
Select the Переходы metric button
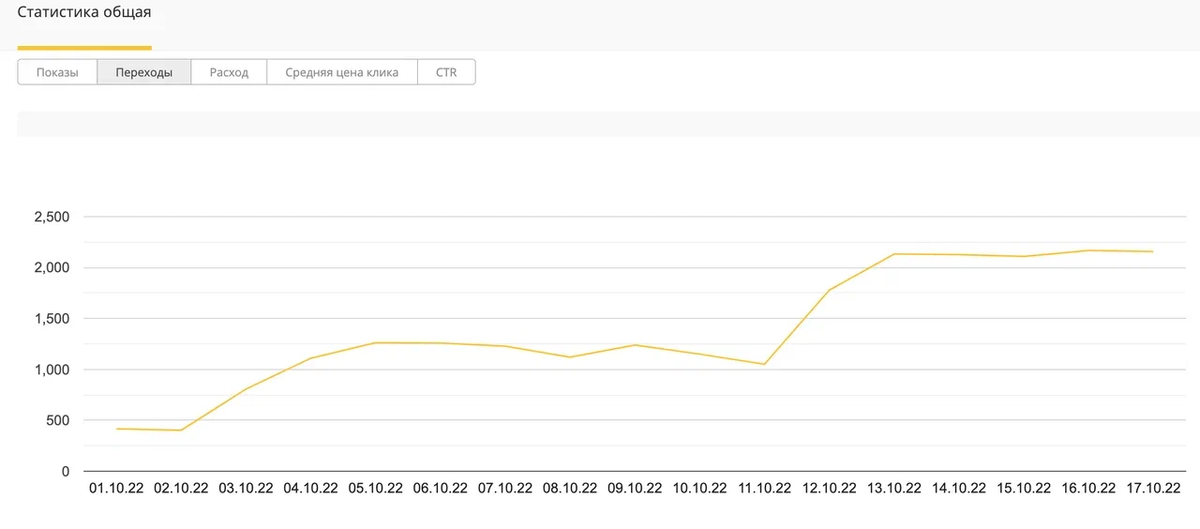pyautogui.click(x=143, y=72)
